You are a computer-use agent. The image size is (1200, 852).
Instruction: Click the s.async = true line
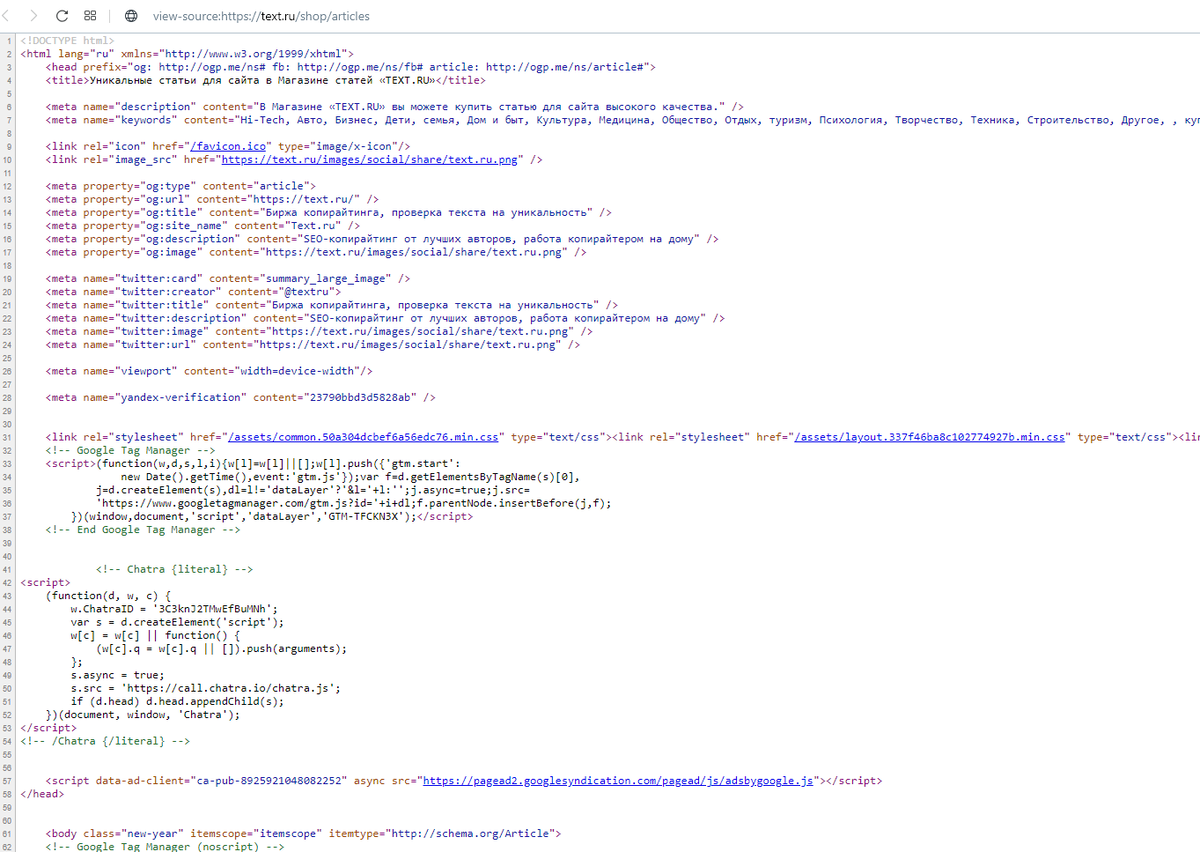118,675
